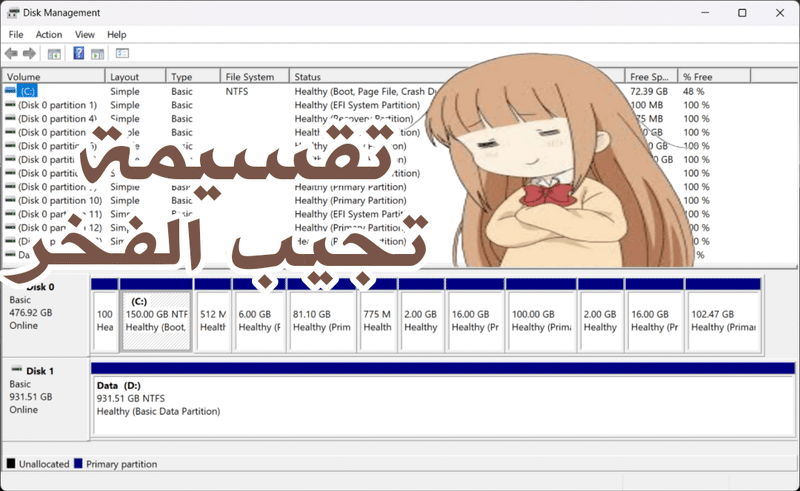Click the Primary partition legend text
Screen dimensions: 800x491
(x=121, y=464)
